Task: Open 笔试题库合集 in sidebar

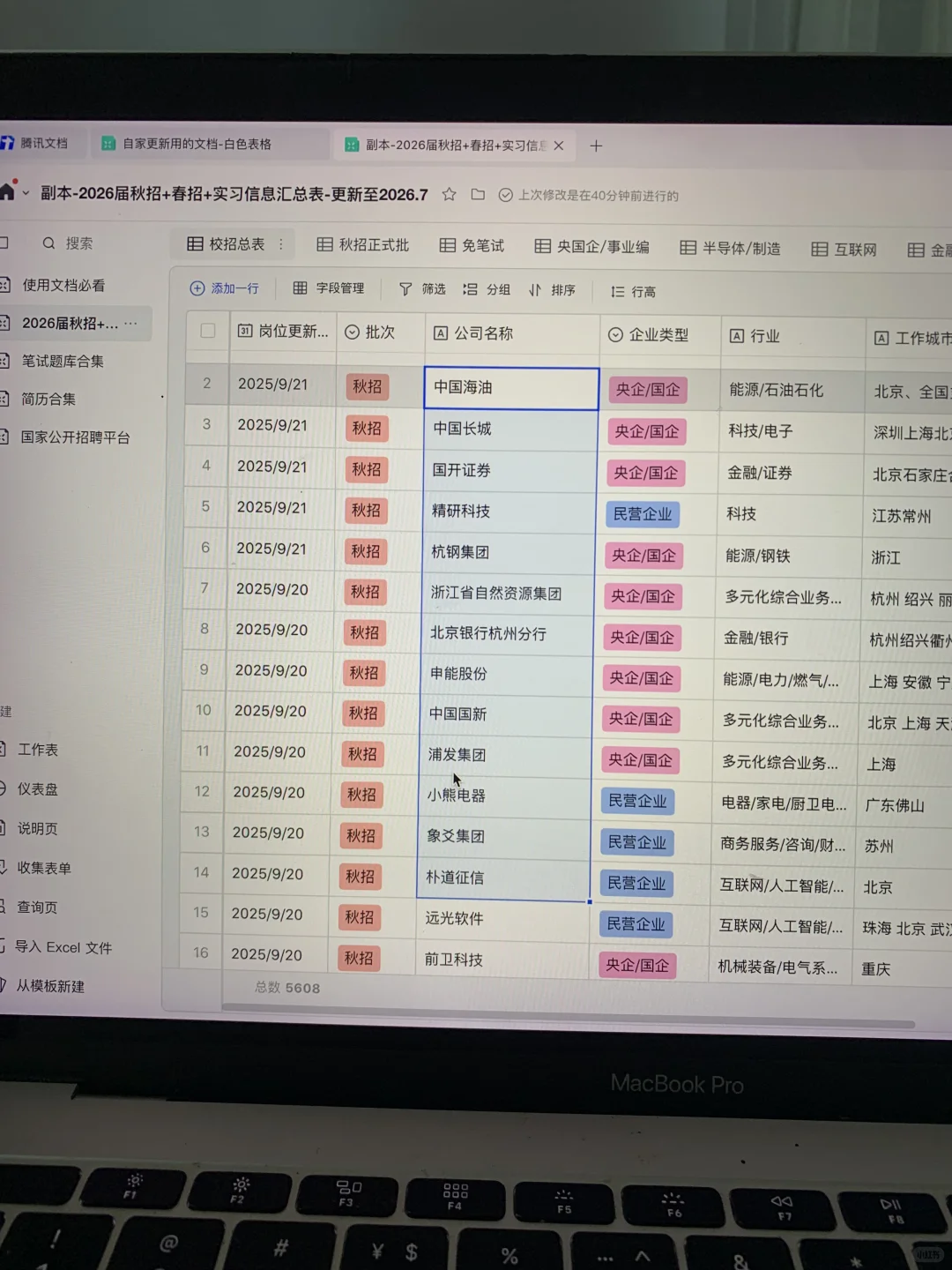Action: pyautogui.click(x=63, y=361)
